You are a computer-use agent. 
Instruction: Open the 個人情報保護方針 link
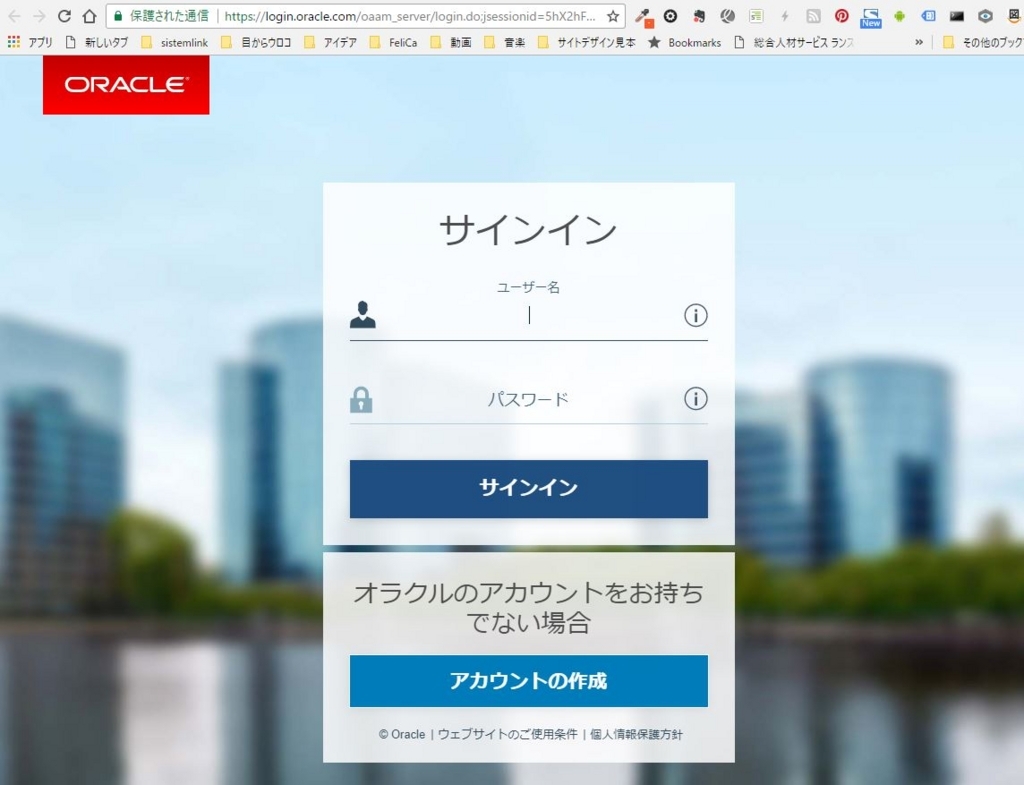tap(636, 734)
